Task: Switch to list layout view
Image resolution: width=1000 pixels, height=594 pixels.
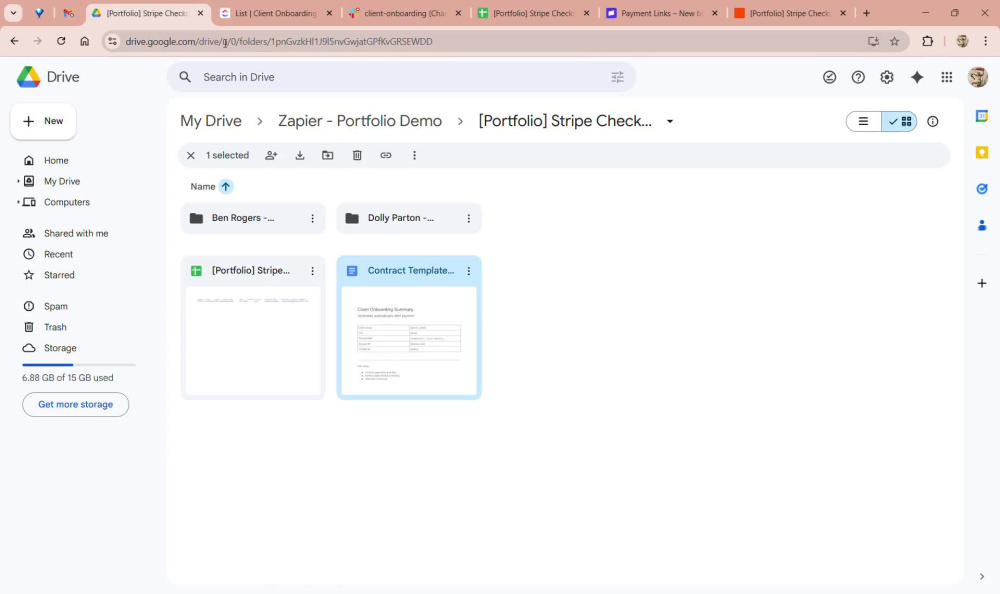Action: (864, 121)
